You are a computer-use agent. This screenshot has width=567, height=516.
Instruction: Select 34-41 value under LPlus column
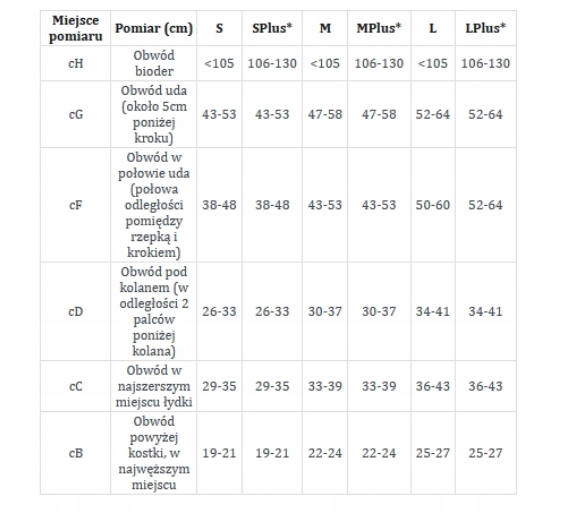coord(486,311)
